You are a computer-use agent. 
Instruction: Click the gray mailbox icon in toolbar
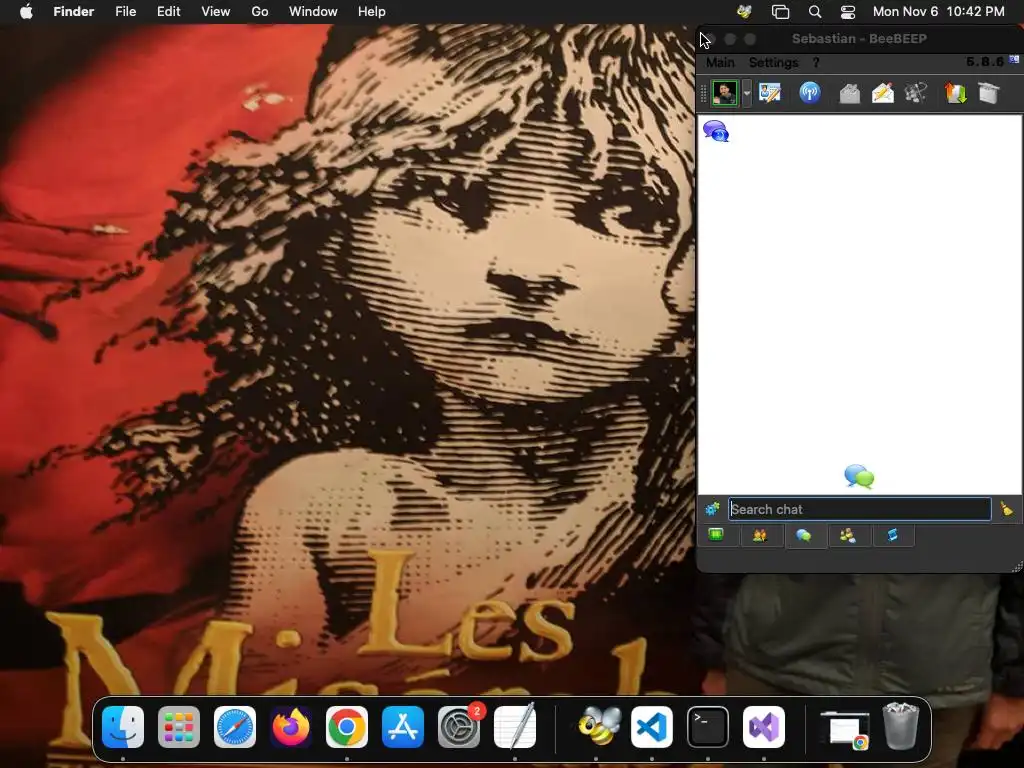pyautogui.click(x=850, y=93)
